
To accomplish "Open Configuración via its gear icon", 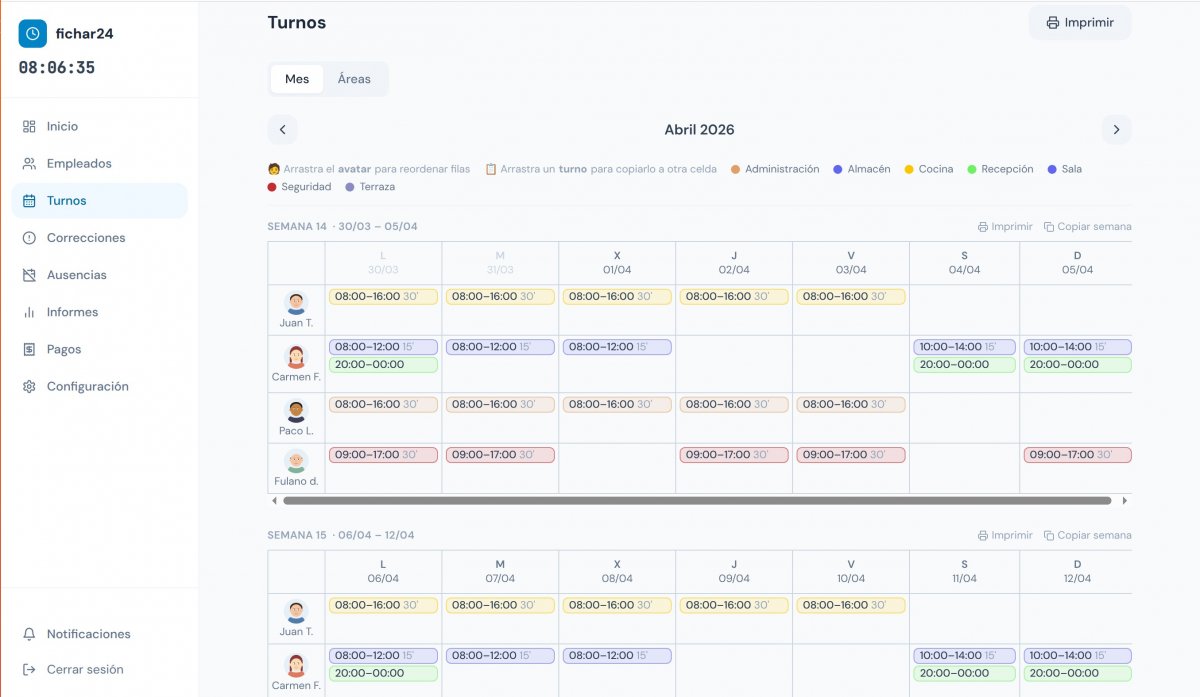I will pos(29,387).
